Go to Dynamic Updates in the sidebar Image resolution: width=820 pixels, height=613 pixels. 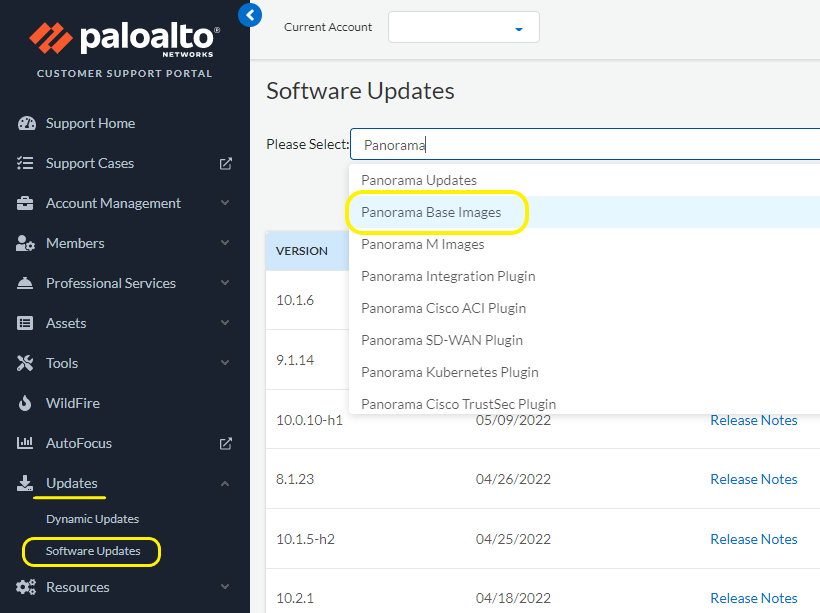point(92,519)
